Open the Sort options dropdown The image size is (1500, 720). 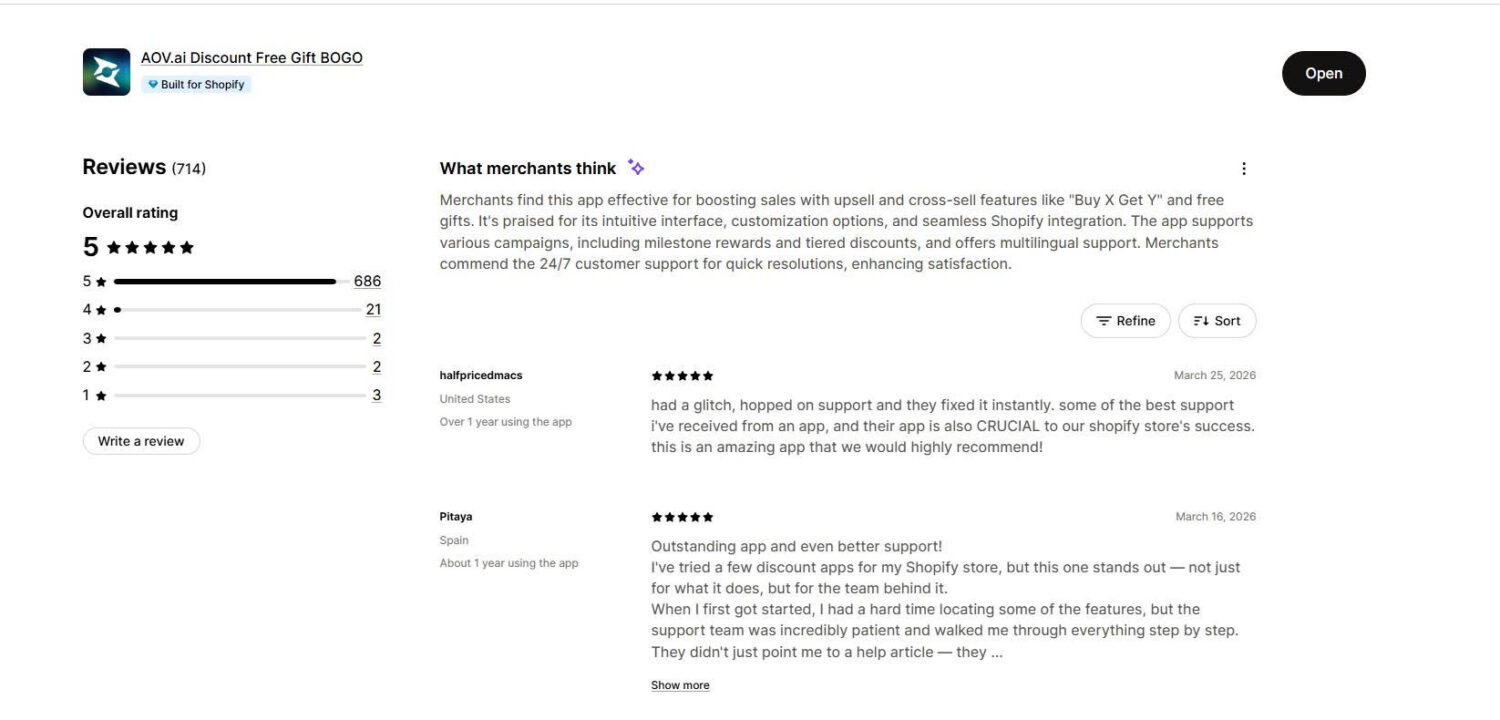[x=1217, y=320]
